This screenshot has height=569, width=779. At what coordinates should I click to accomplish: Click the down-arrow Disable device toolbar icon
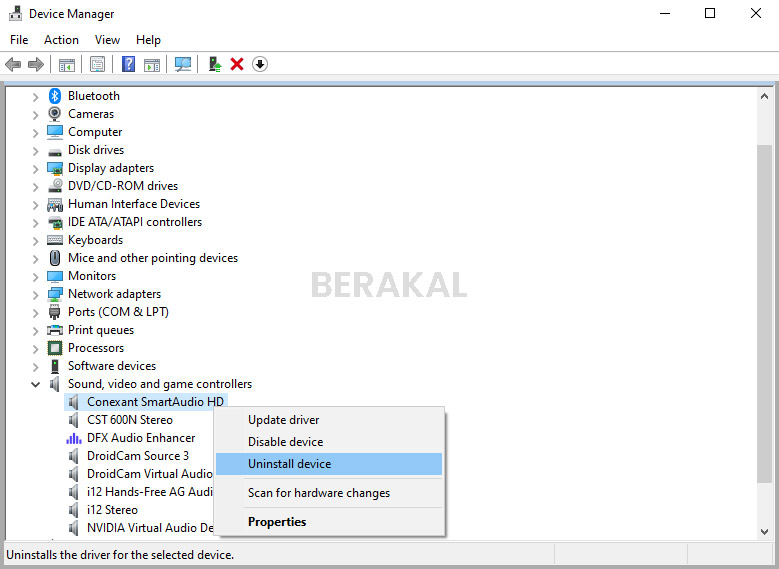tap(260, 64)
